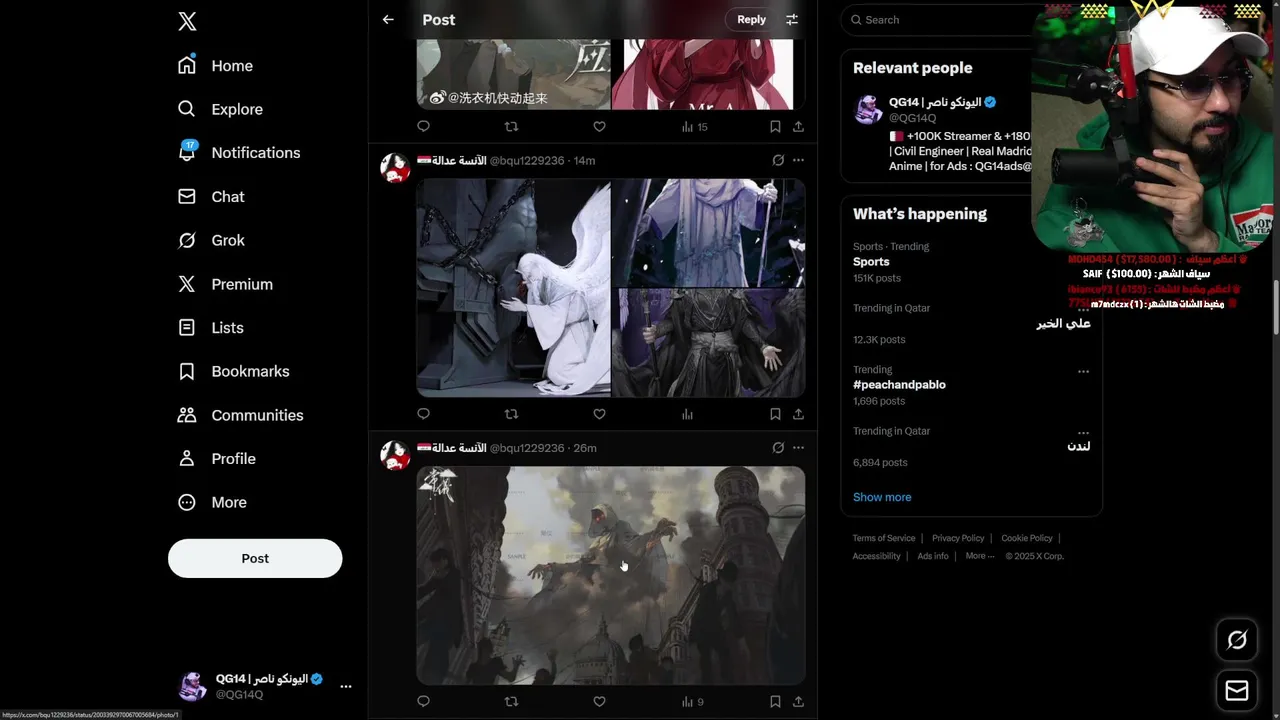
Task: Expand footer More menu
Action: pyautogui.click(x=980, y=556)
